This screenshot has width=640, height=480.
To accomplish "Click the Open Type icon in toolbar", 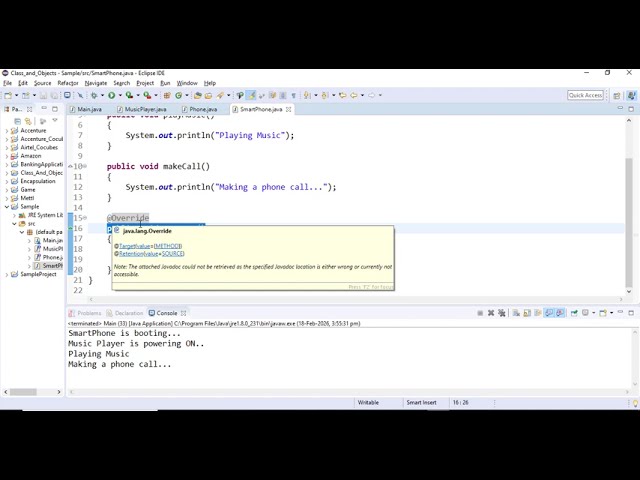I will coord(198,95).
